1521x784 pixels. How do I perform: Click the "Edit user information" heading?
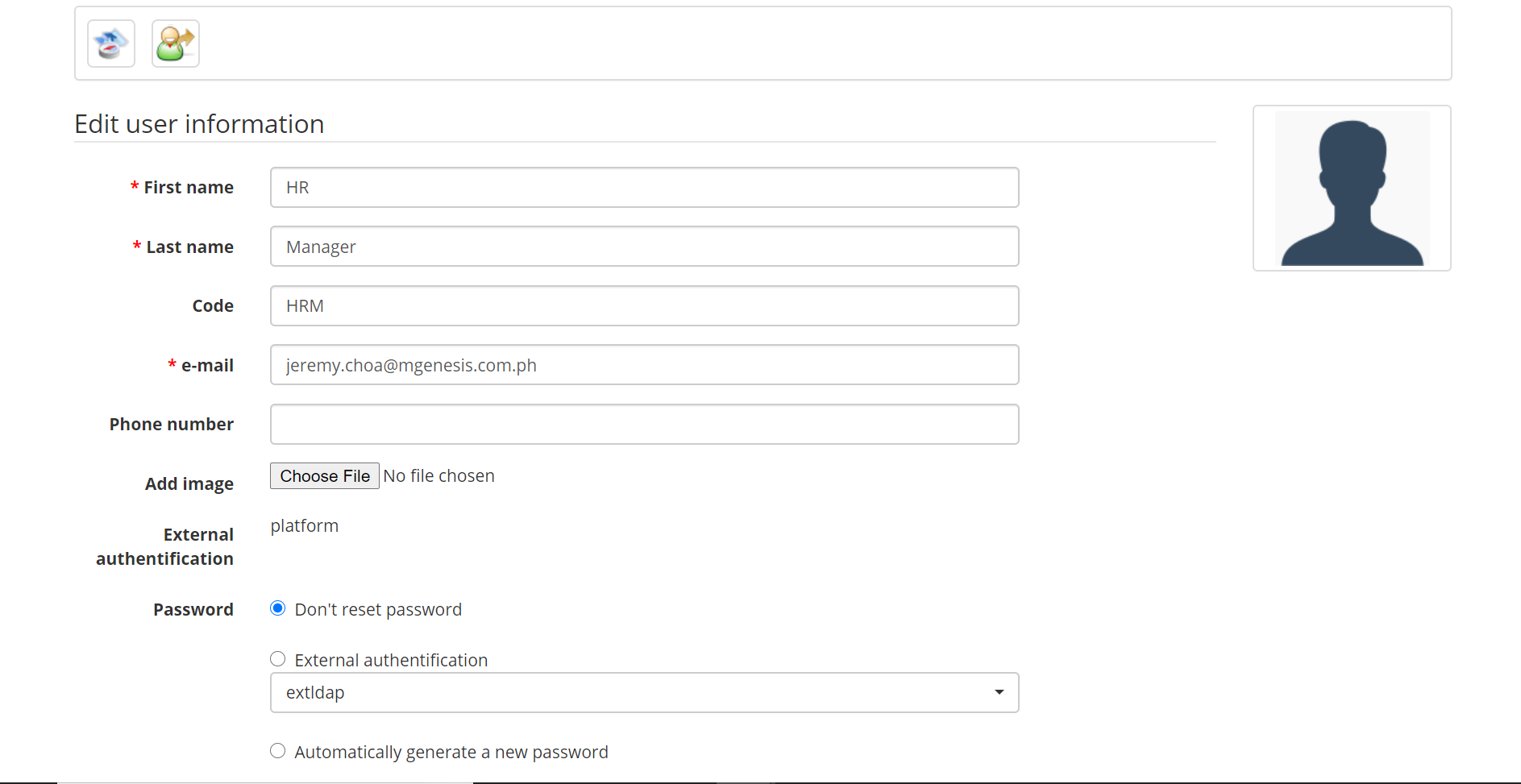pos(199,123)
